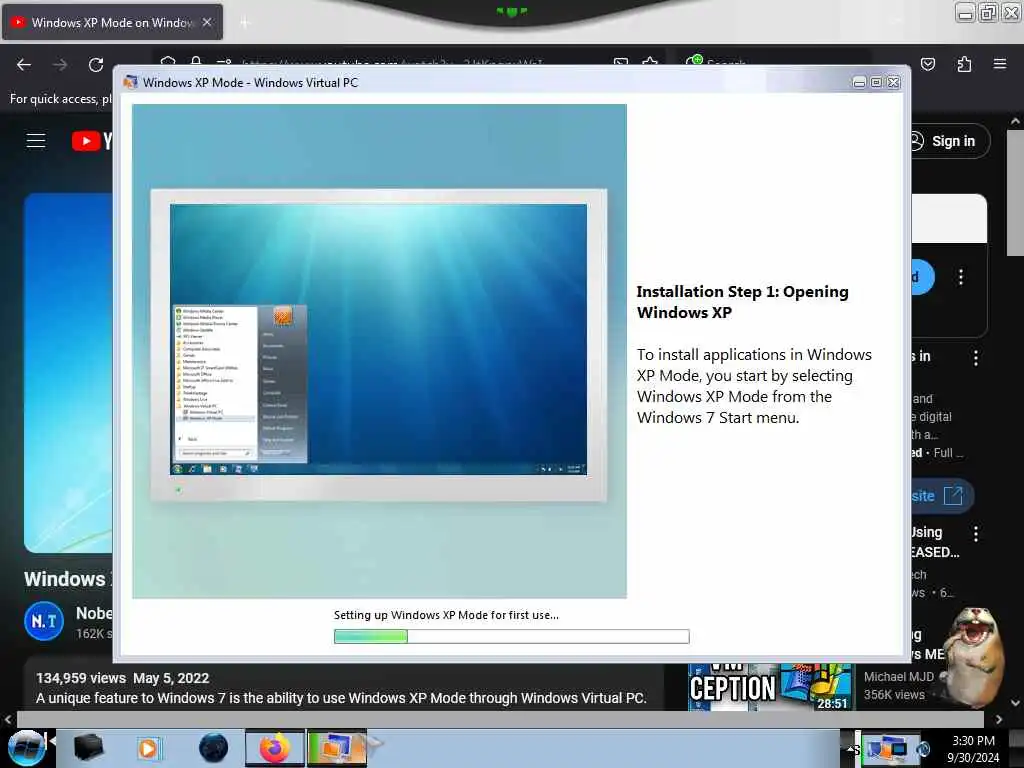Image resolution: width=1024 pixels, height=768 pixels.
Task: Click the Pocket save icon in Firefox
Action: click(928, 64)
